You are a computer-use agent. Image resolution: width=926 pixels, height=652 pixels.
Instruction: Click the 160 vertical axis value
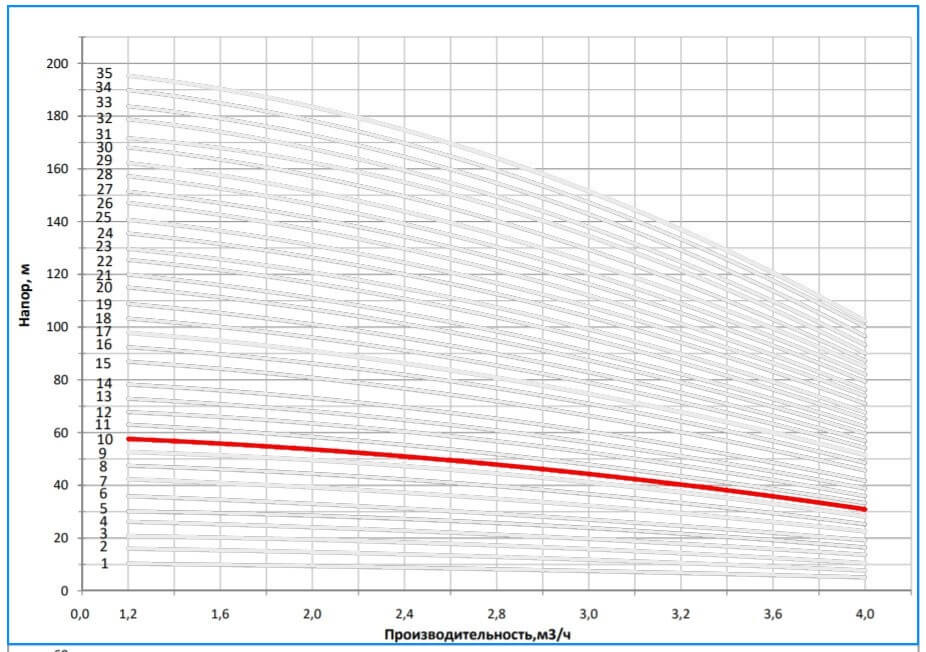[x=59, y=169]
